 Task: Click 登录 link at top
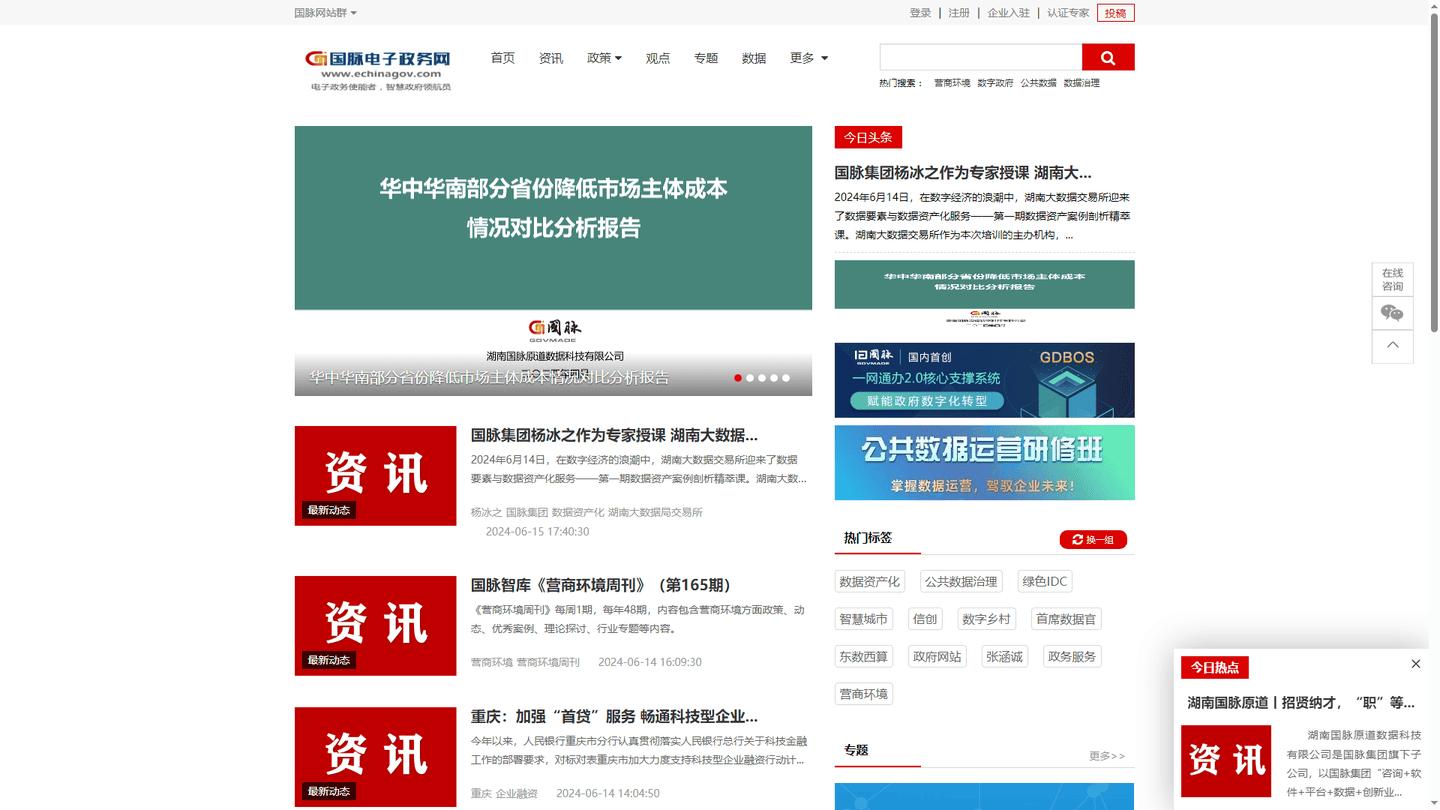point(920,13)
